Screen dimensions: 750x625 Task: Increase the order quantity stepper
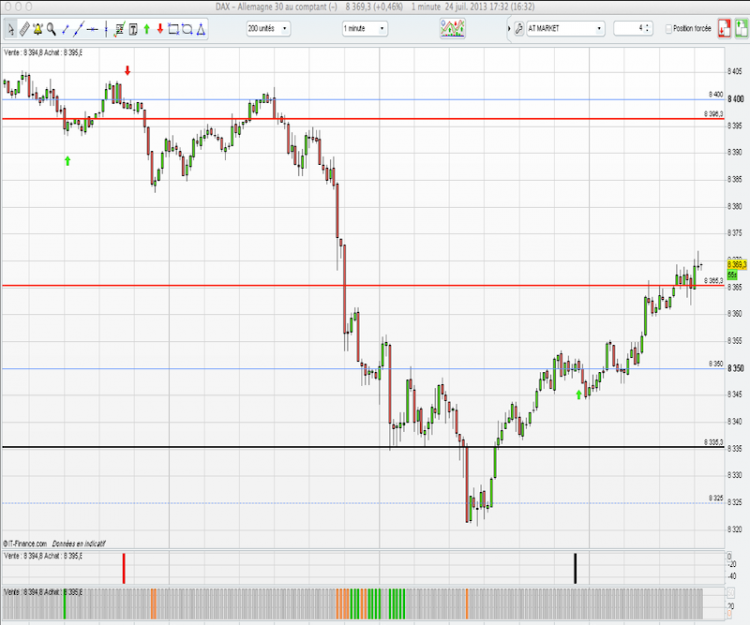tap(647, 26)
